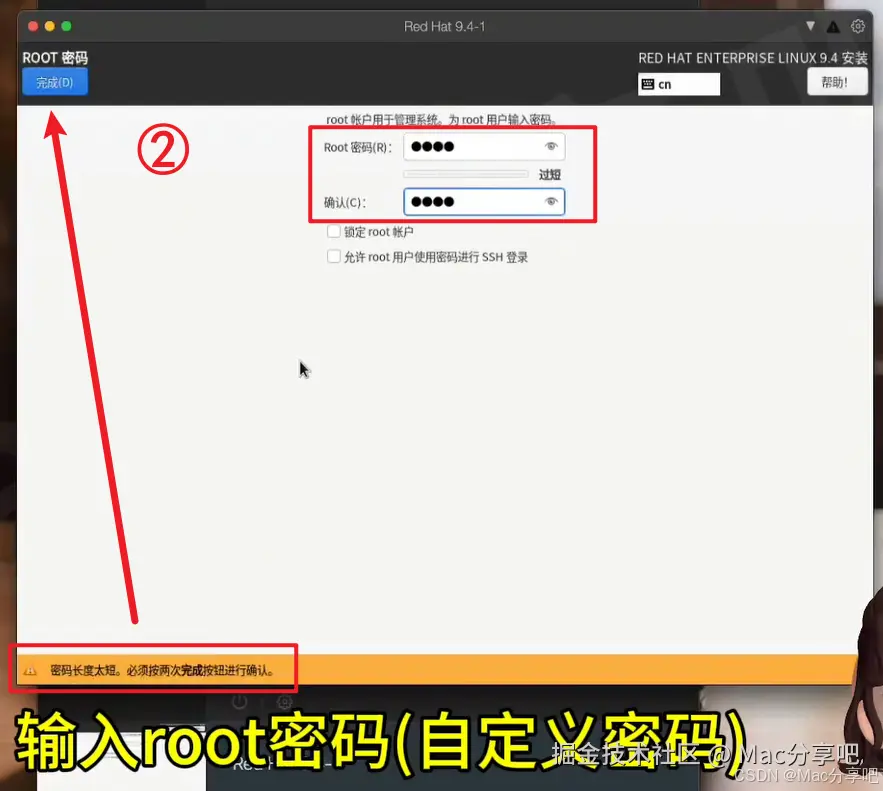Click the password strength indicator bar
Screen dimensions: 883x791
[x=465, y=173]
